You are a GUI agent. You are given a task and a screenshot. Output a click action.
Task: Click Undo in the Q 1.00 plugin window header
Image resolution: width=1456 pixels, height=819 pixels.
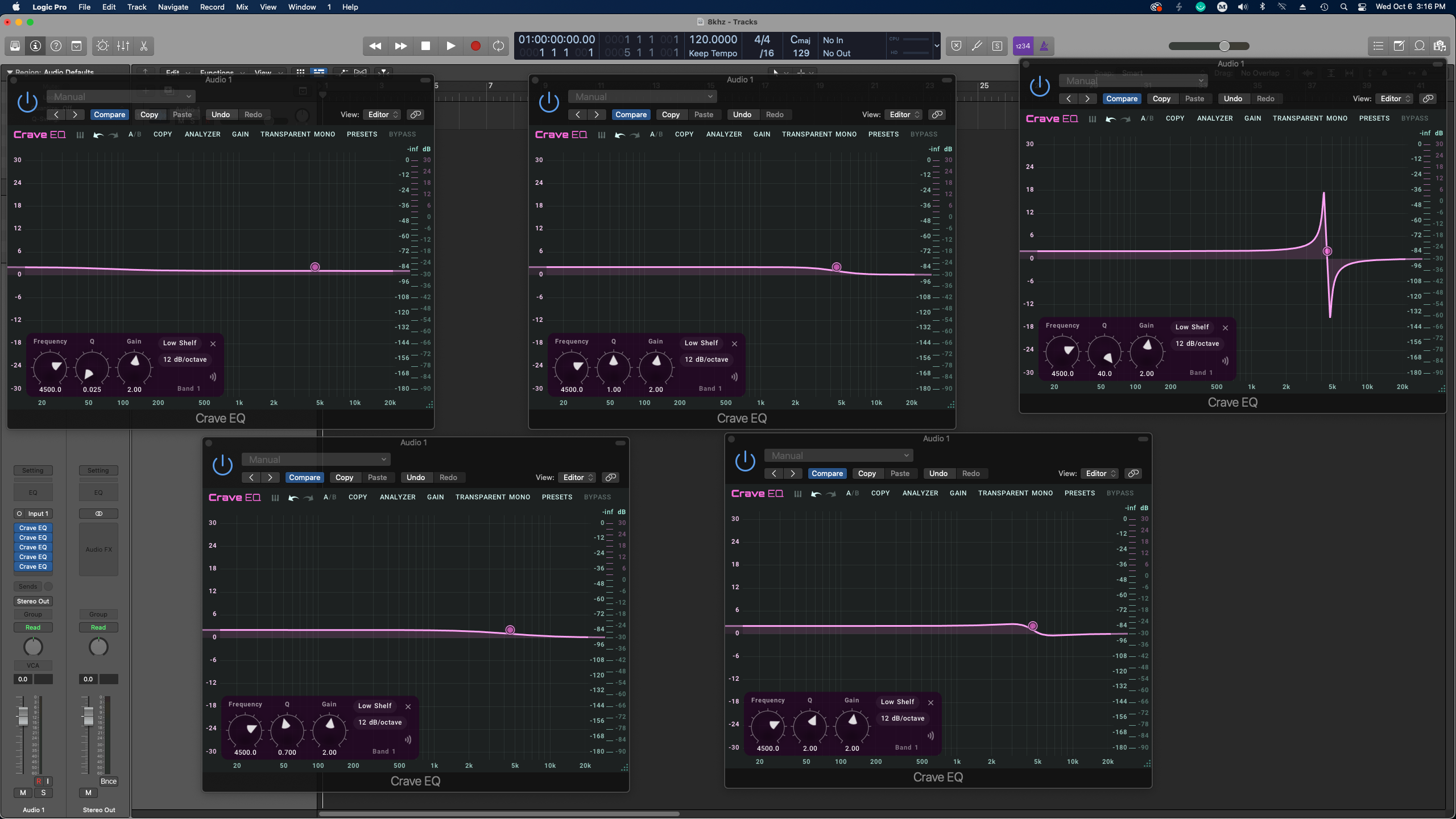[x=742, y=114]
